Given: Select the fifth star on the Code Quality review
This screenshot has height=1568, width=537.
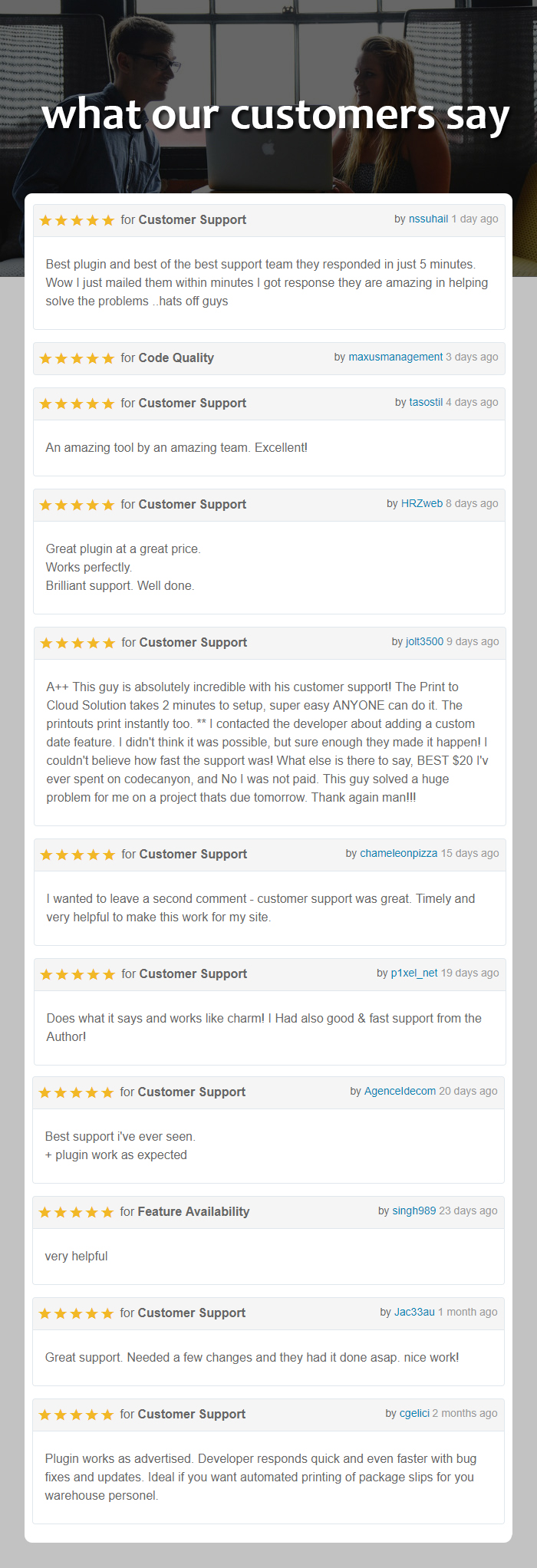Looking at the screenshot, I should (107, 357).
